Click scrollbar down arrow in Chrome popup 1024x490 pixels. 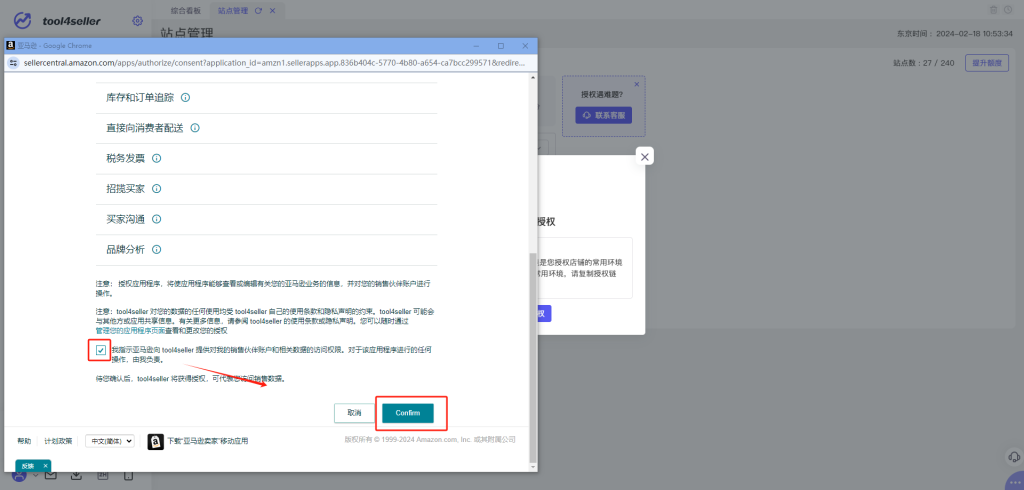pyautogui.click(x=533, y=466)
